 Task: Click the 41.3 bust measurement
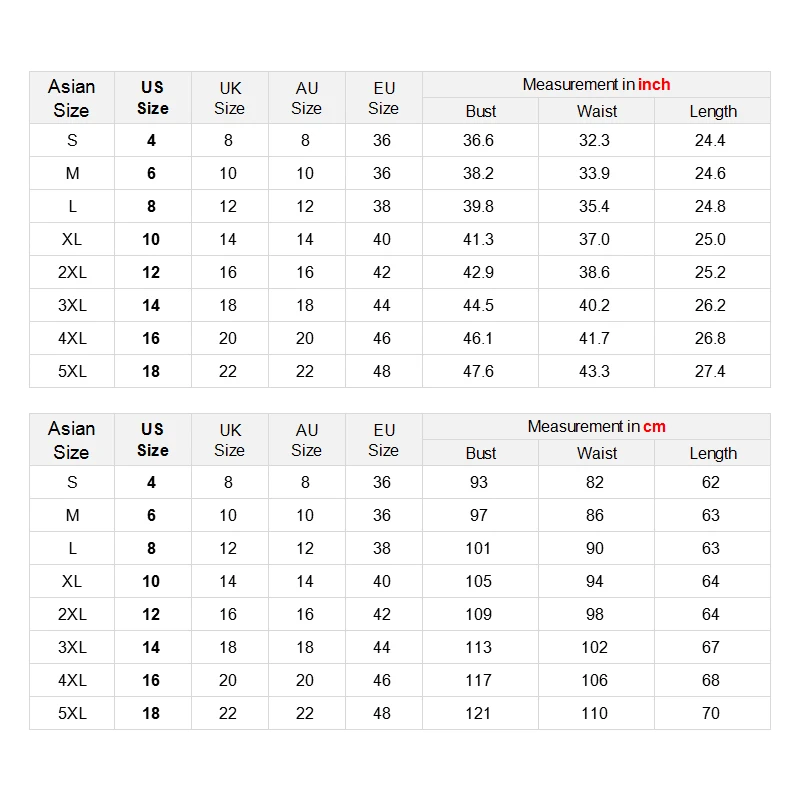pyautogui.click(x=479, y=239)
